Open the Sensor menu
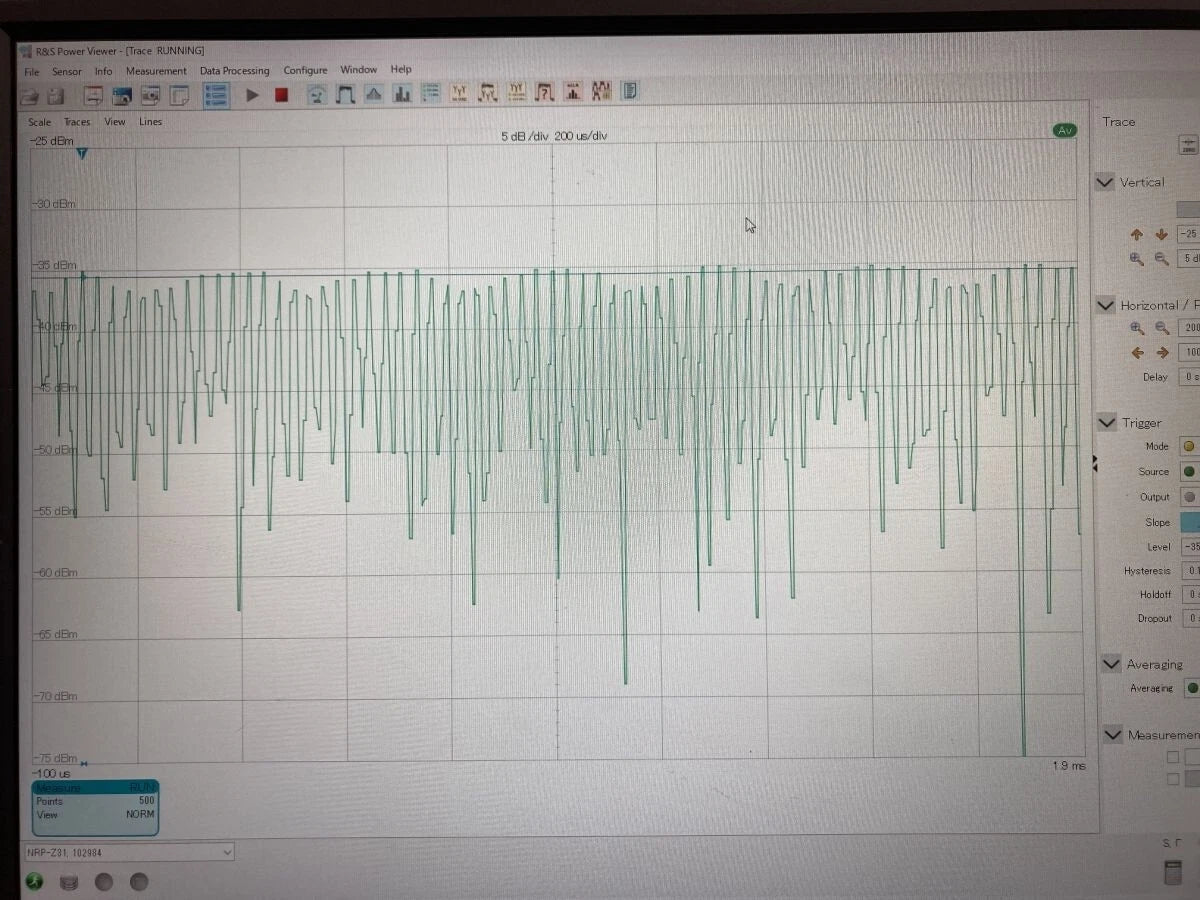This screenshot has width=1200, height=900. [x=67, y=72]
